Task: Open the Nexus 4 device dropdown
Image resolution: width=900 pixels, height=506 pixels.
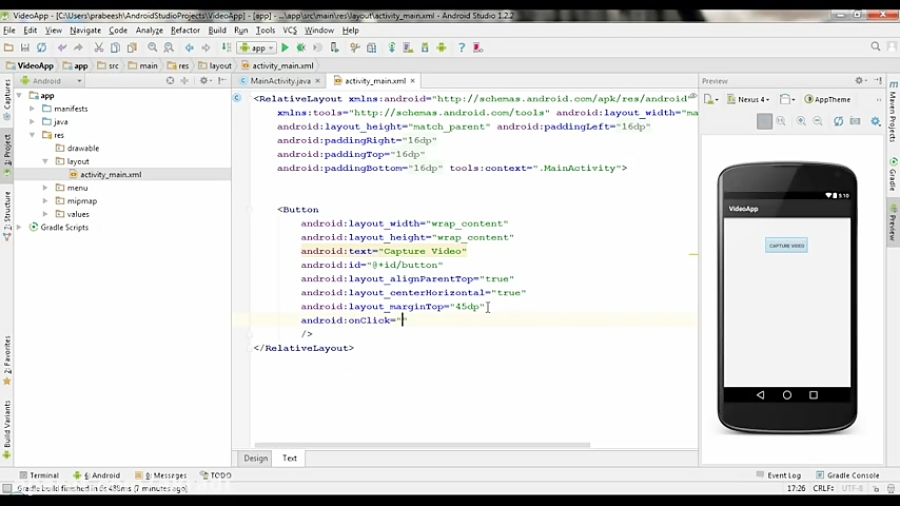Action: coord(748,99)
